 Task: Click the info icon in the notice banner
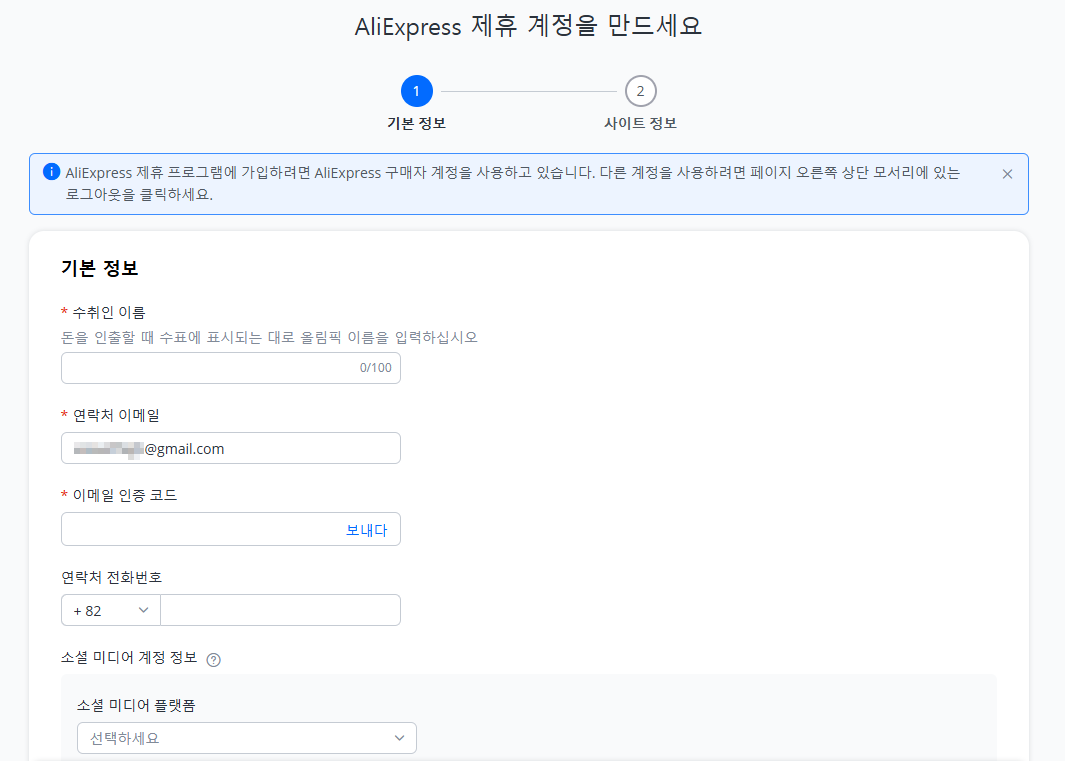point(50,172)
